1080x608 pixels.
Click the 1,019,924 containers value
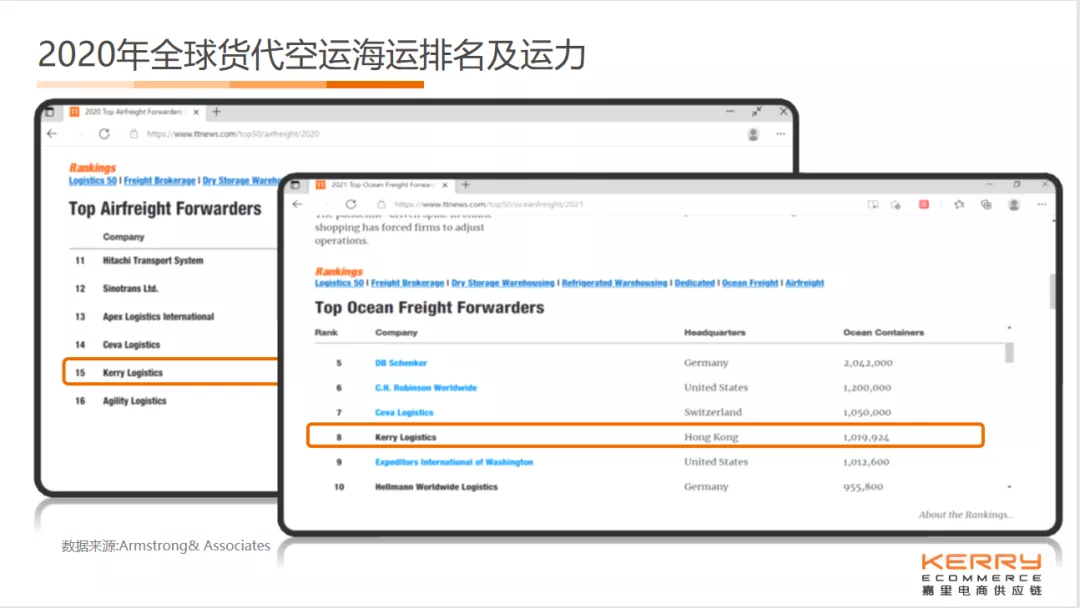(x=866, y=437)
